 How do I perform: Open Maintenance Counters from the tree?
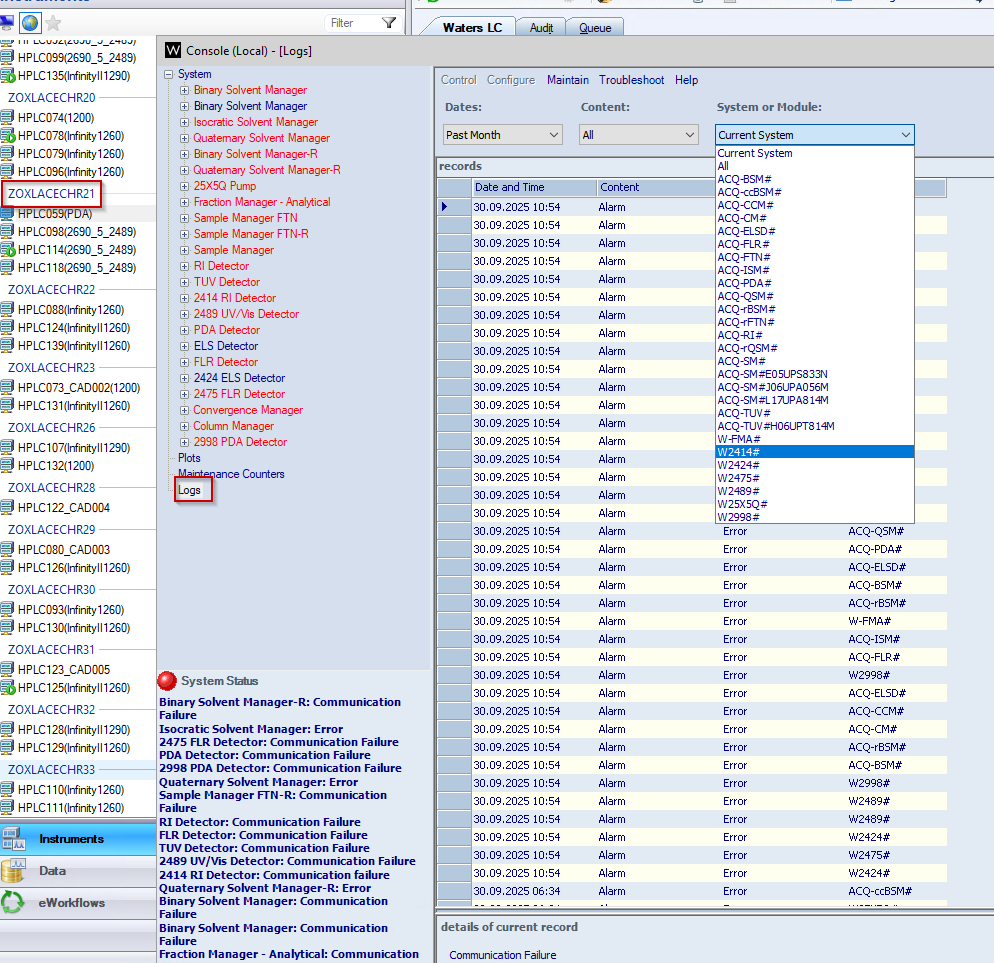coord(231,473)
